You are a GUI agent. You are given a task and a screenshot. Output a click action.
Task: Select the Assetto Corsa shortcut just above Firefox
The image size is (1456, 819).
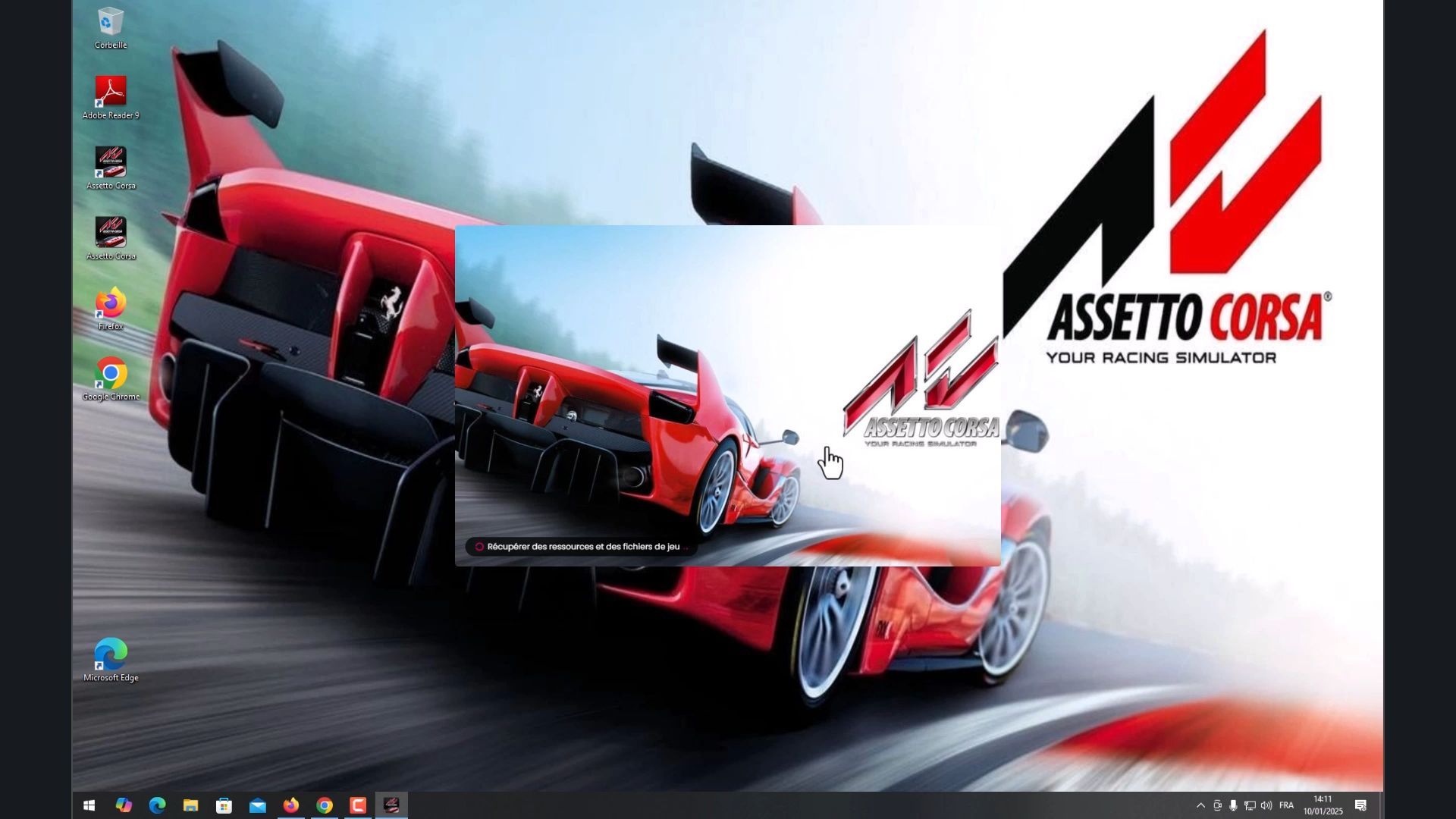tap(111, 239)
